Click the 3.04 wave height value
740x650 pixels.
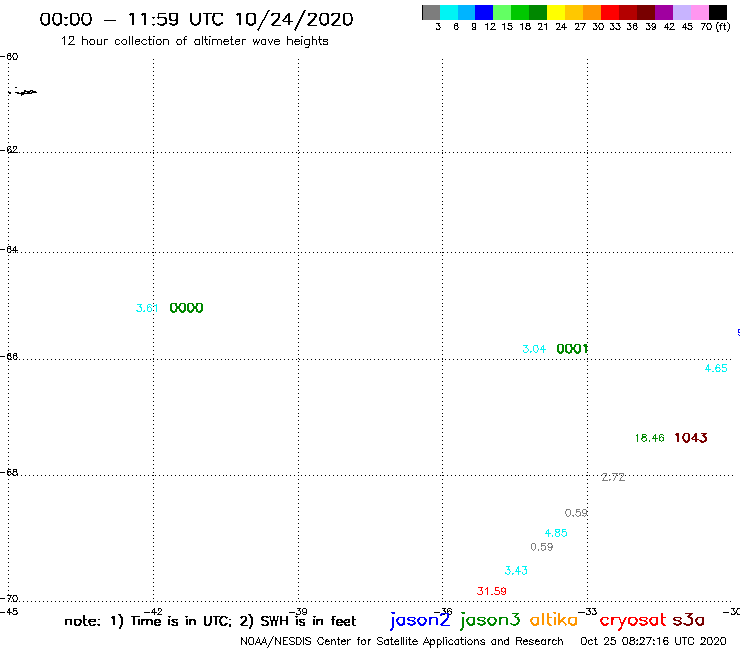pyautogui.click(x=534, y=349)
